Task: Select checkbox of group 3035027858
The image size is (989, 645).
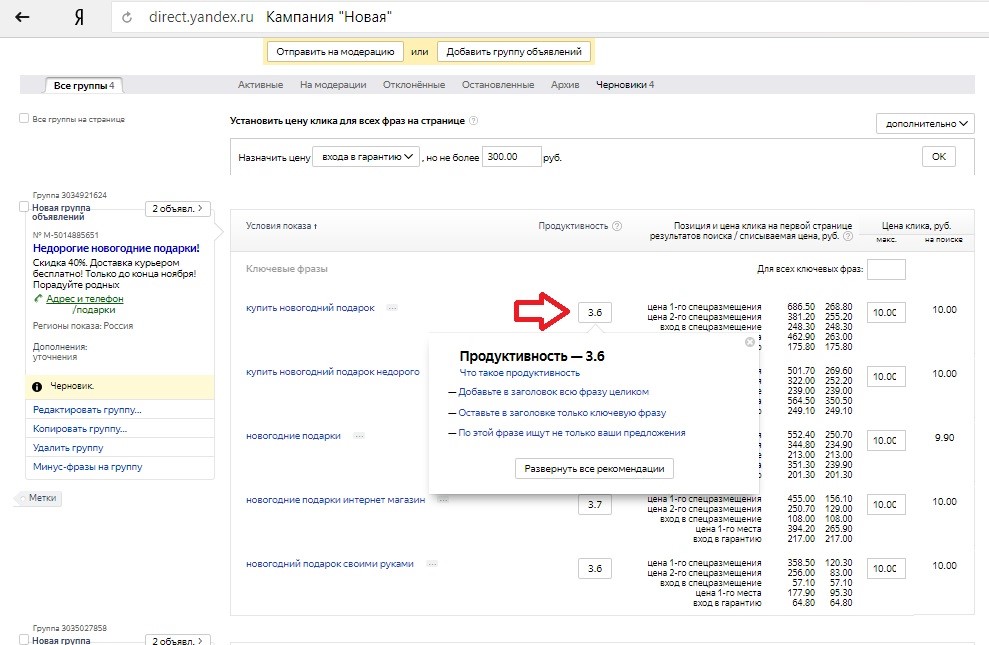Action: click(24, 639)
